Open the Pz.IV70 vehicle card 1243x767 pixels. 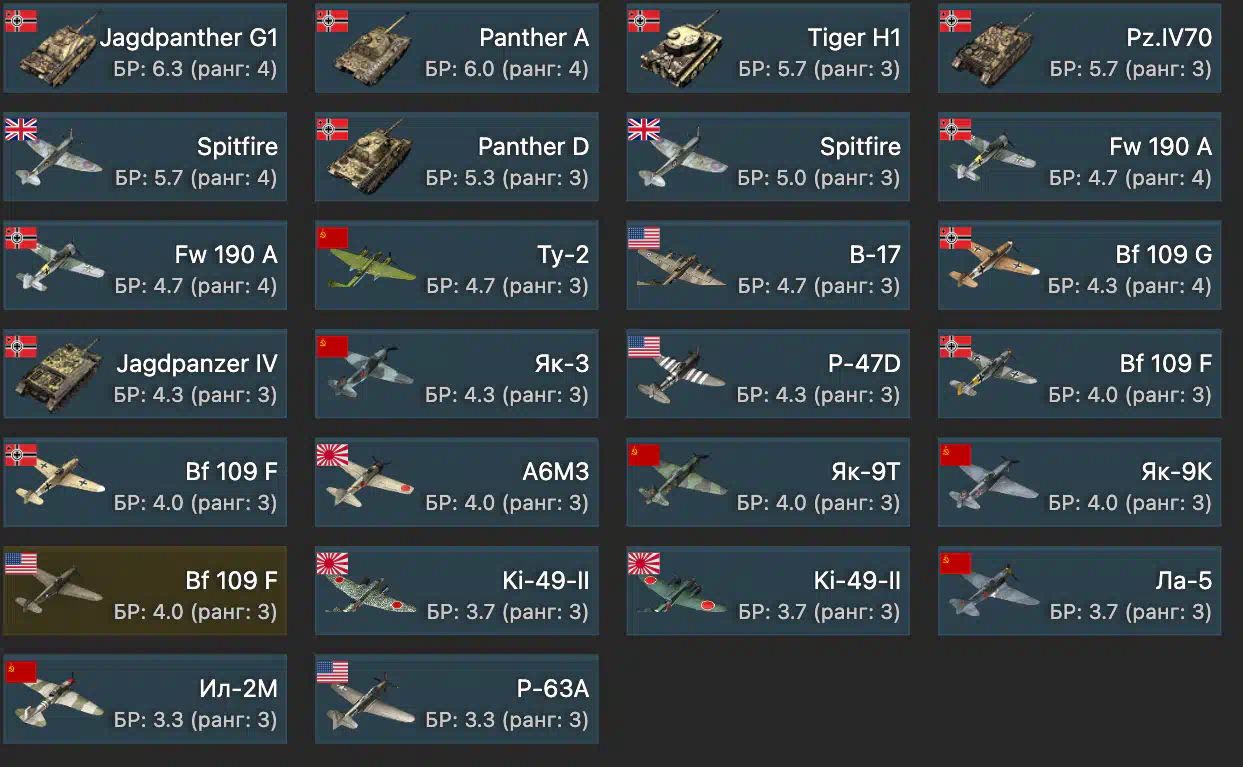tap(1080, 48)
